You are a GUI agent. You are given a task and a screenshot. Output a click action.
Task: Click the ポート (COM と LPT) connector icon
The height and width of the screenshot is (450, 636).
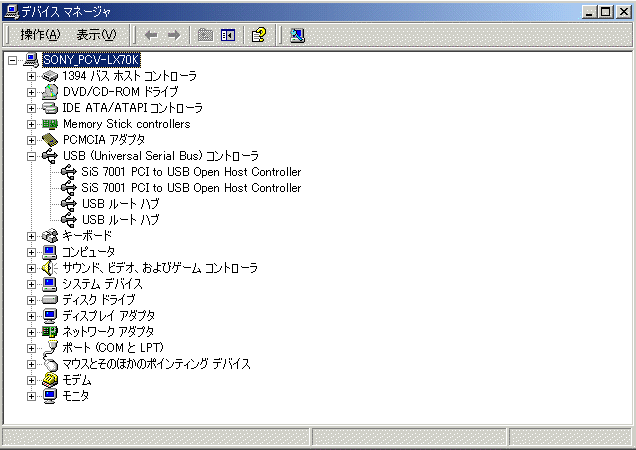50,348
